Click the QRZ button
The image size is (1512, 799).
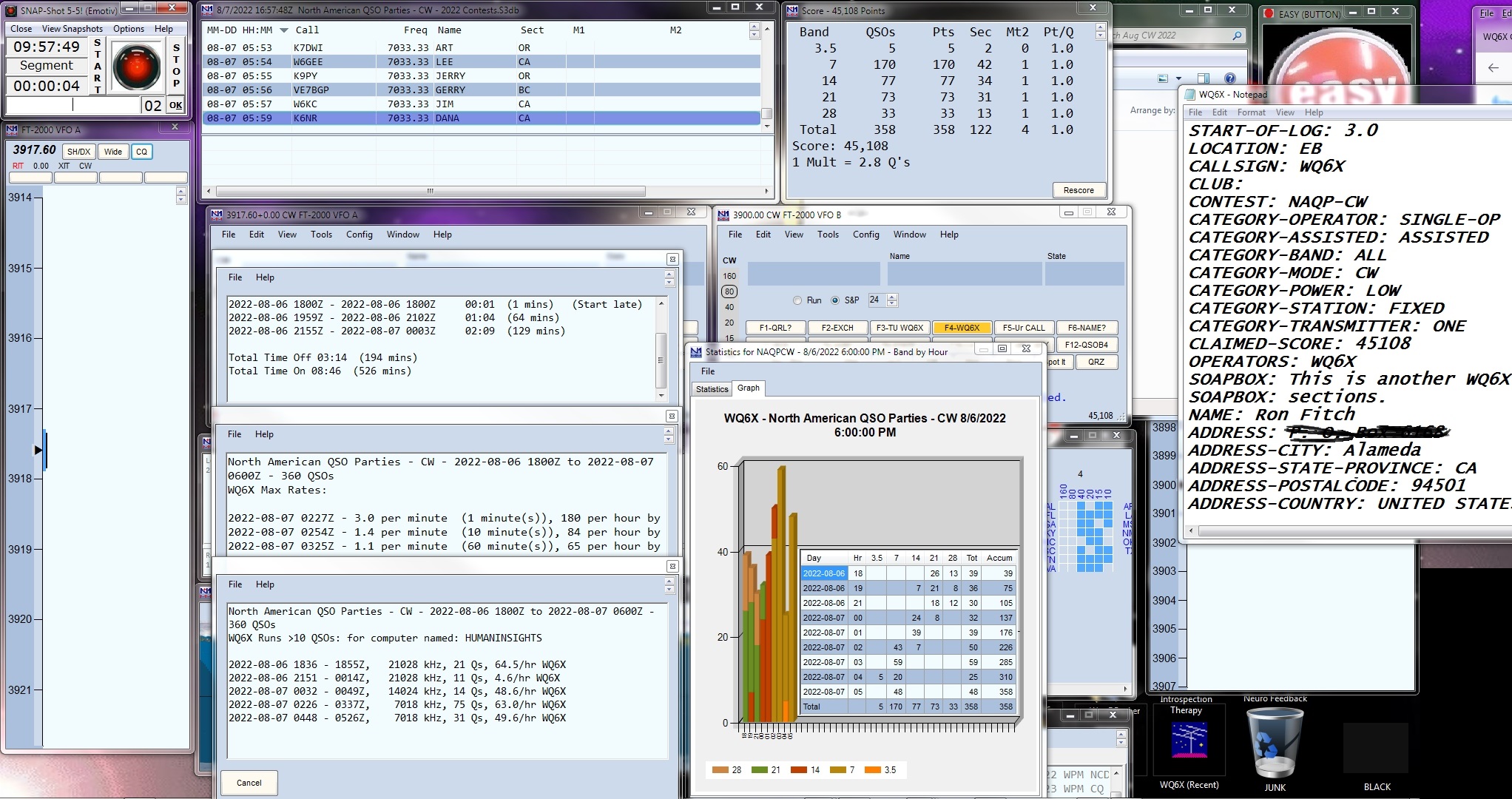(1096, 362)
